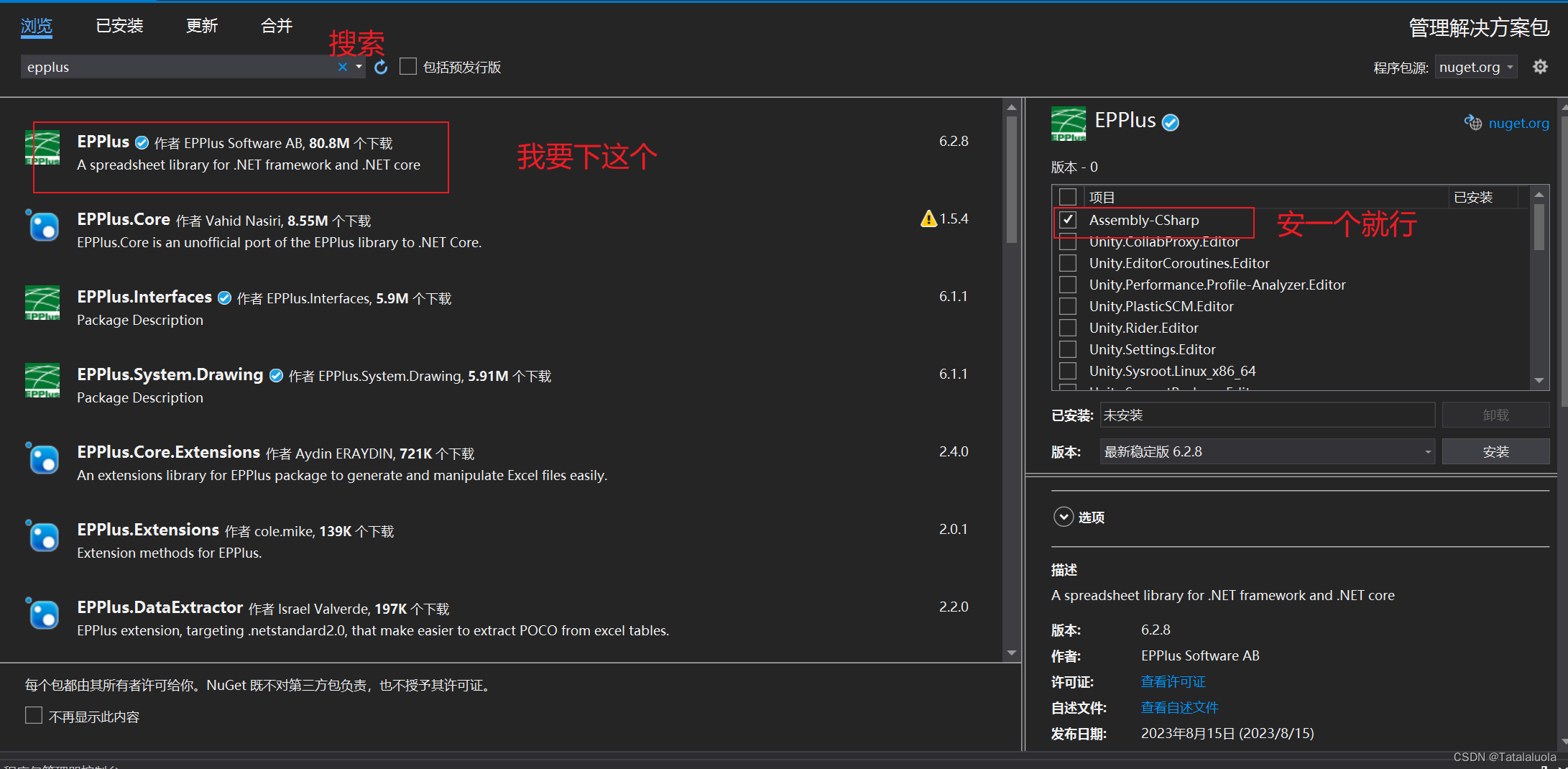The height and width of the screenshot is (769, 1568).
Task: Open NuGet package manager settings gear
Action: click(x=1540, y=66)
